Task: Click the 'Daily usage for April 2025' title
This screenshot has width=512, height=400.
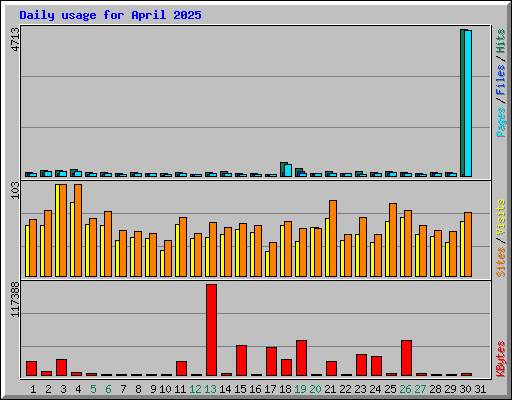Action: pyautogui.click(x=110, y=15)
